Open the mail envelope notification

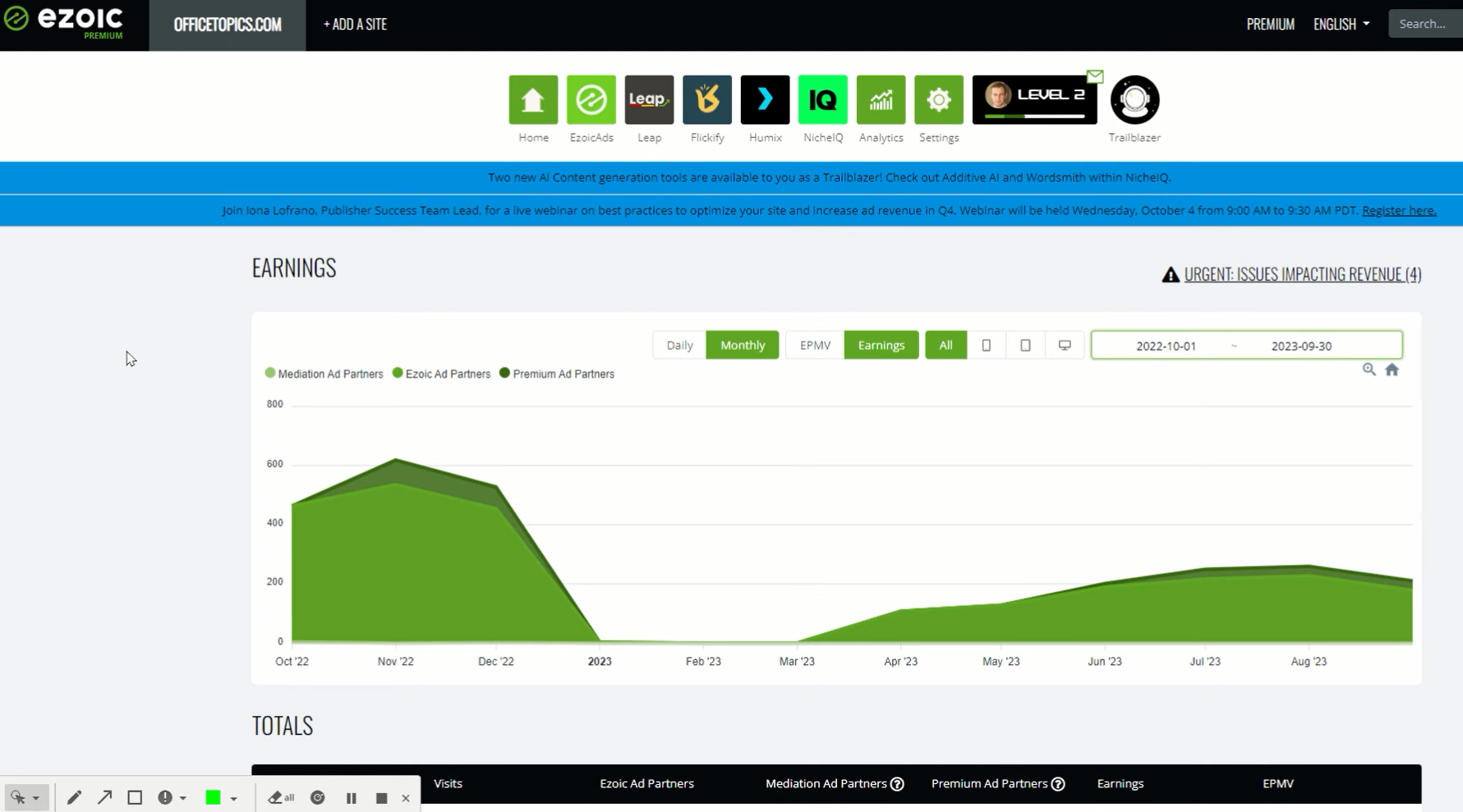pos(1095,76)
